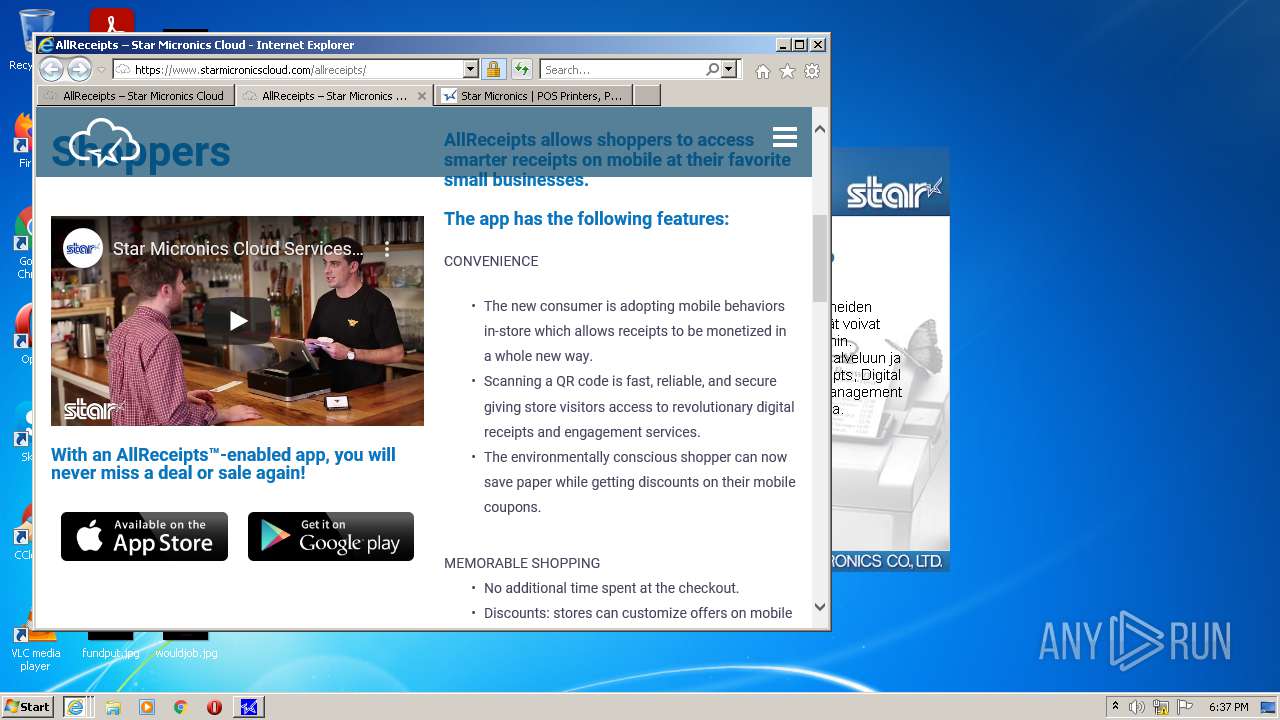Click Show desktop button
The width and height of the screenshot is (1280, 720).
point(1269,707)
